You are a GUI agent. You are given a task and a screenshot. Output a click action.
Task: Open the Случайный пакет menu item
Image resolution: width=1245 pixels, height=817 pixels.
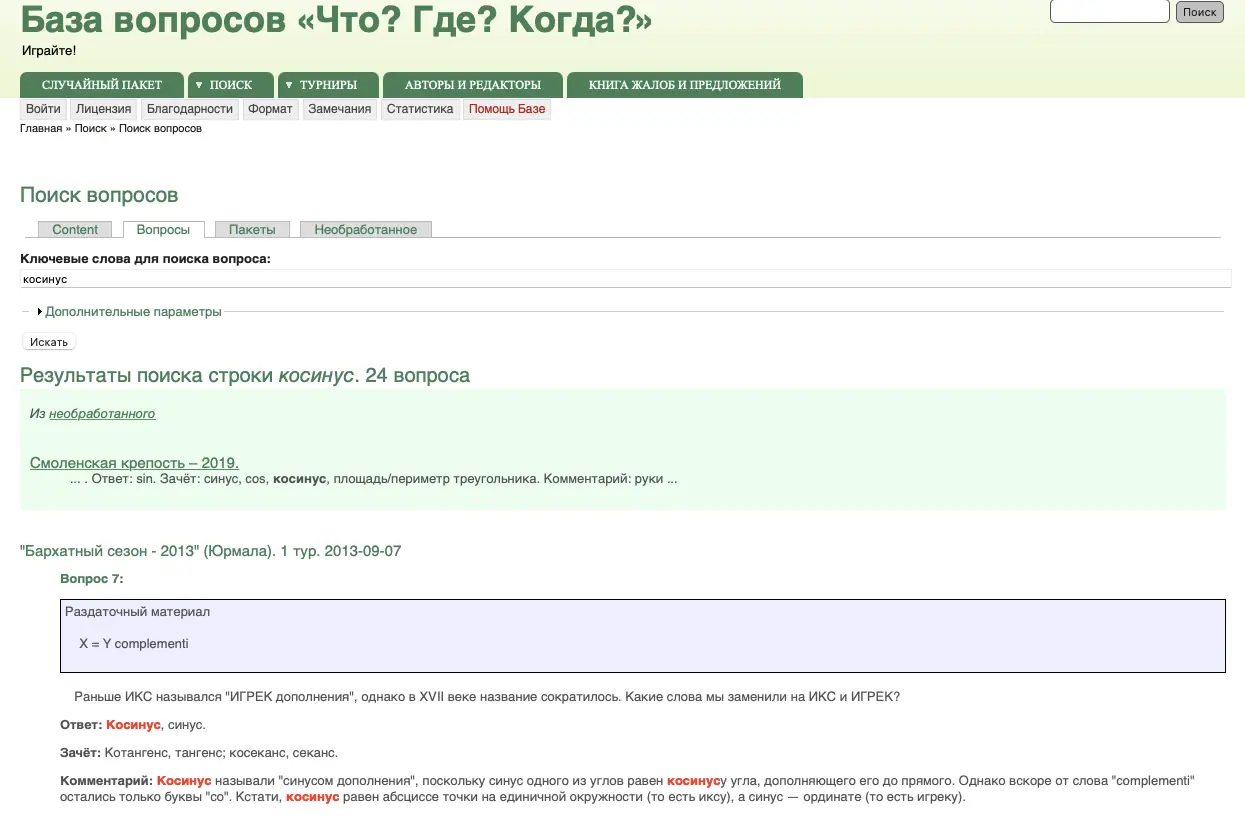pyautogui.click(x=102, y=85)
